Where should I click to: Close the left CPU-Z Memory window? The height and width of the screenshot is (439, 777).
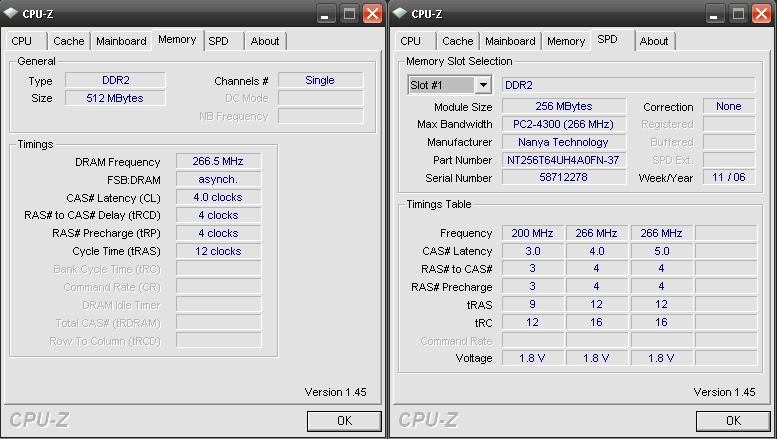click(x=372, y=13)
